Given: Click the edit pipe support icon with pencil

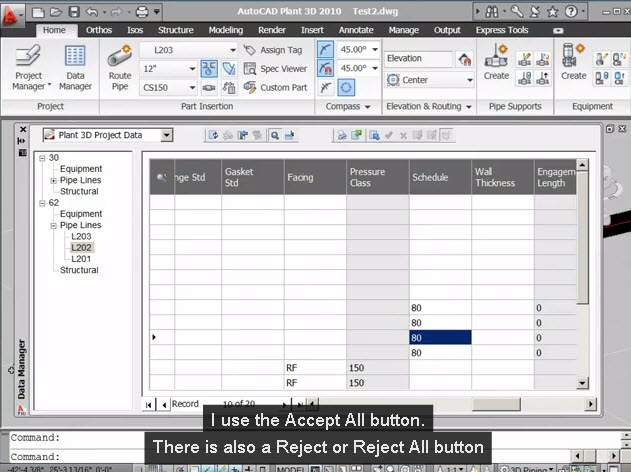Looking at the screenshot, I should (524, 60).
